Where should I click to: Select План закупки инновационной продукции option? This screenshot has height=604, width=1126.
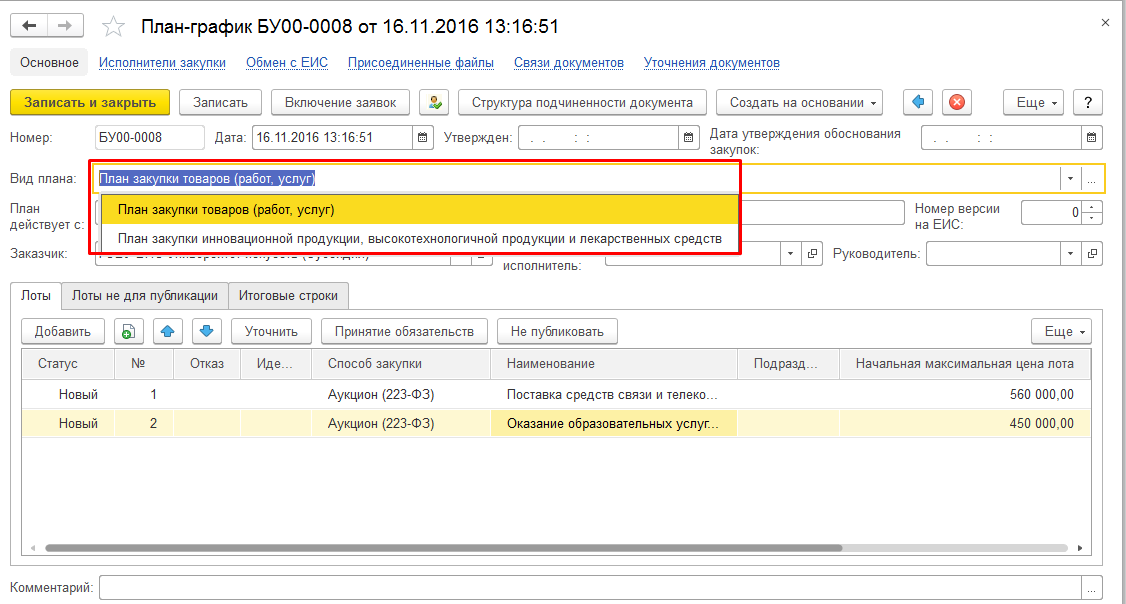(x=420, y=238)
